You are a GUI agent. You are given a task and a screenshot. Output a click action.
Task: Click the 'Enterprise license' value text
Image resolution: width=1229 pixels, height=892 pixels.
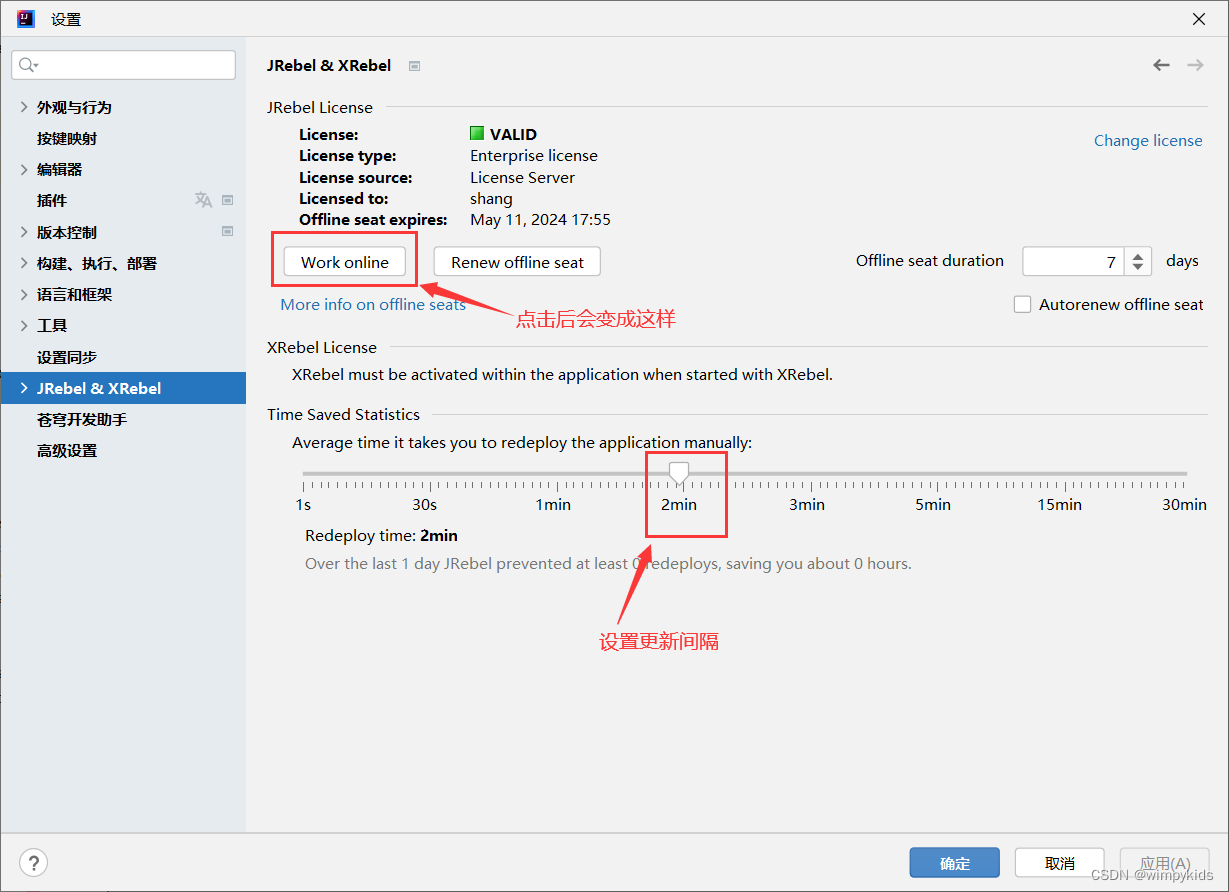(534, 155)
